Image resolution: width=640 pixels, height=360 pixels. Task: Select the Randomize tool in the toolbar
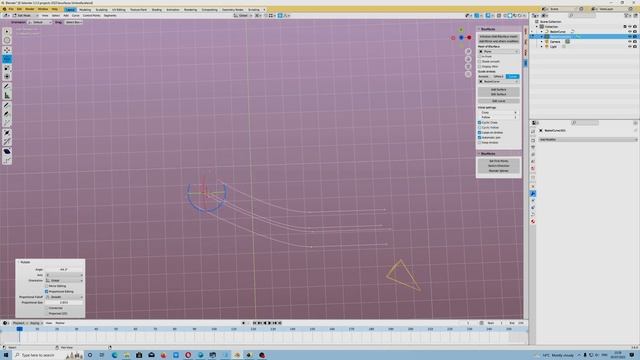coord(7,160)
